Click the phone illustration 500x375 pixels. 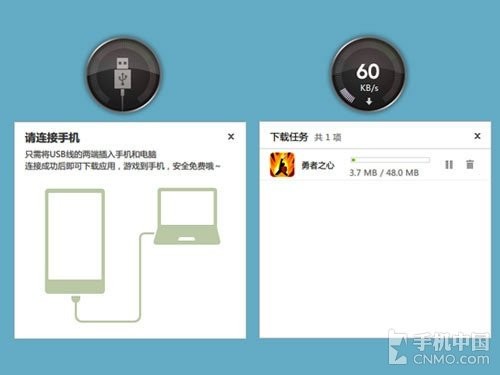pos(75,241)
